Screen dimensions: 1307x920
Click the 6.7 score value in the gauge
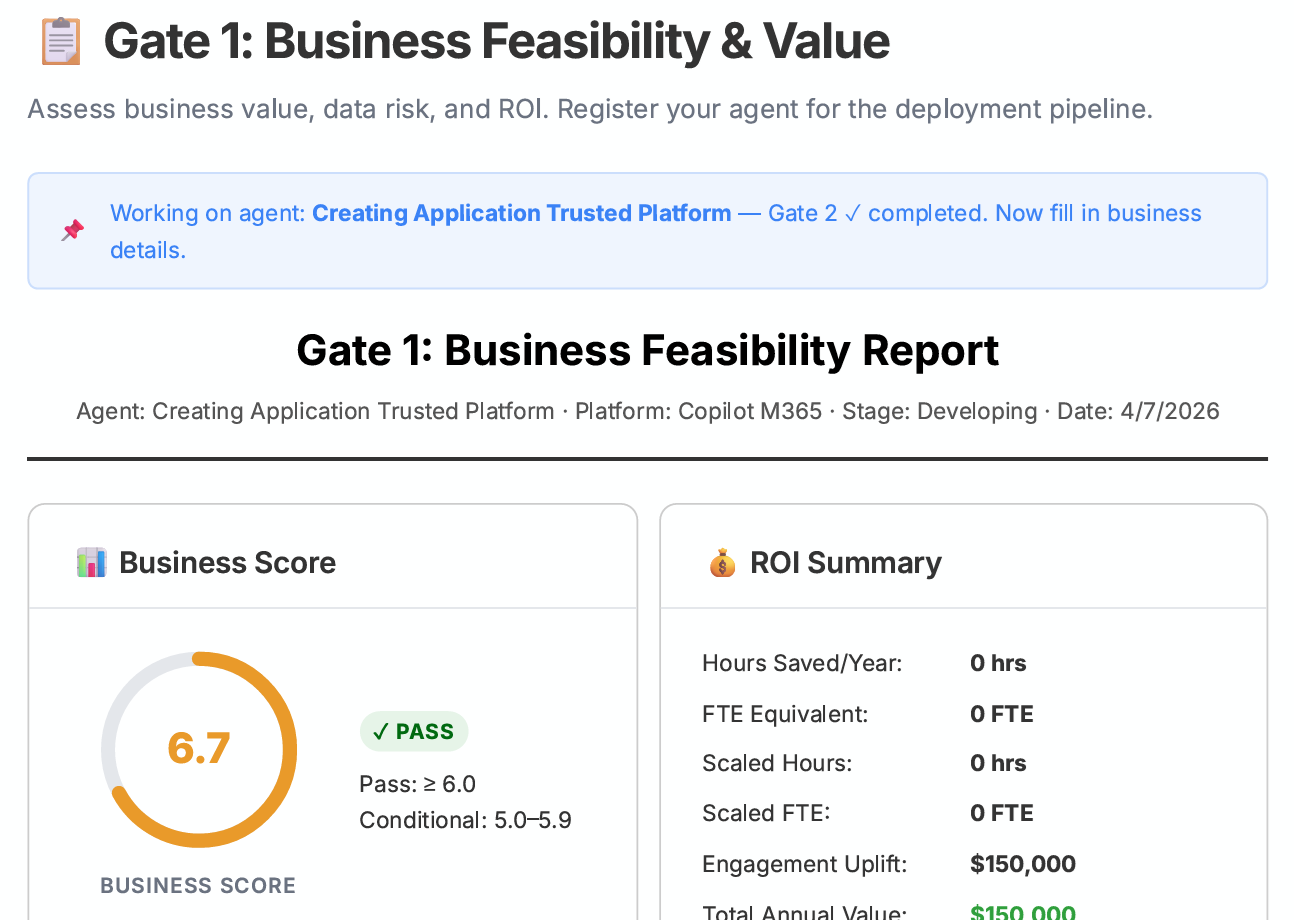click(x=199, y=748)
